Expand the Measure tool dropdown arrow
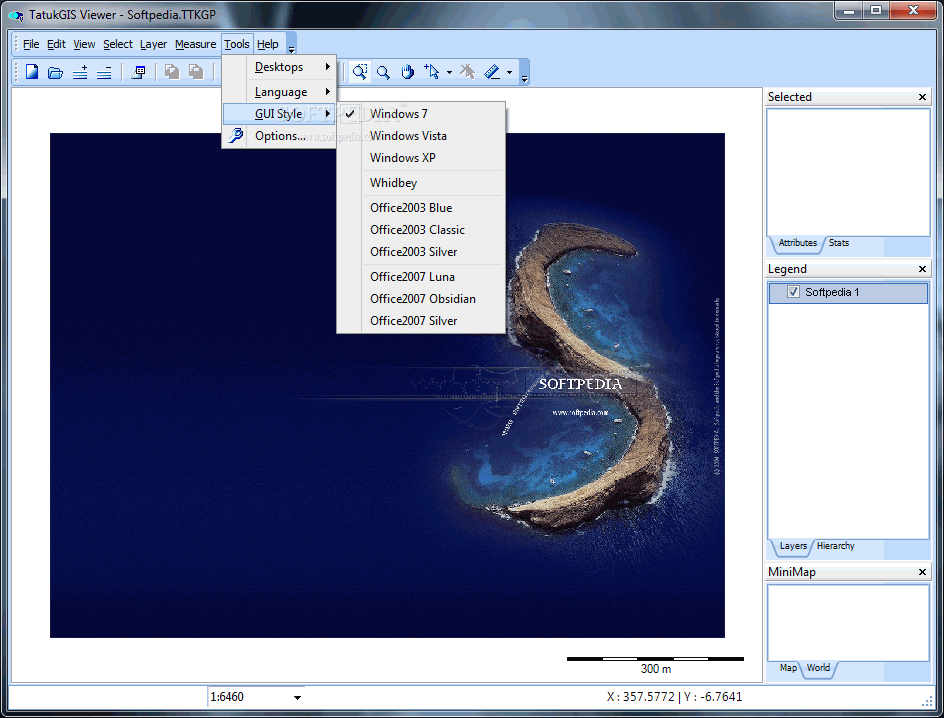The height and width of the screenshot is (718, 944). [509, 72]
